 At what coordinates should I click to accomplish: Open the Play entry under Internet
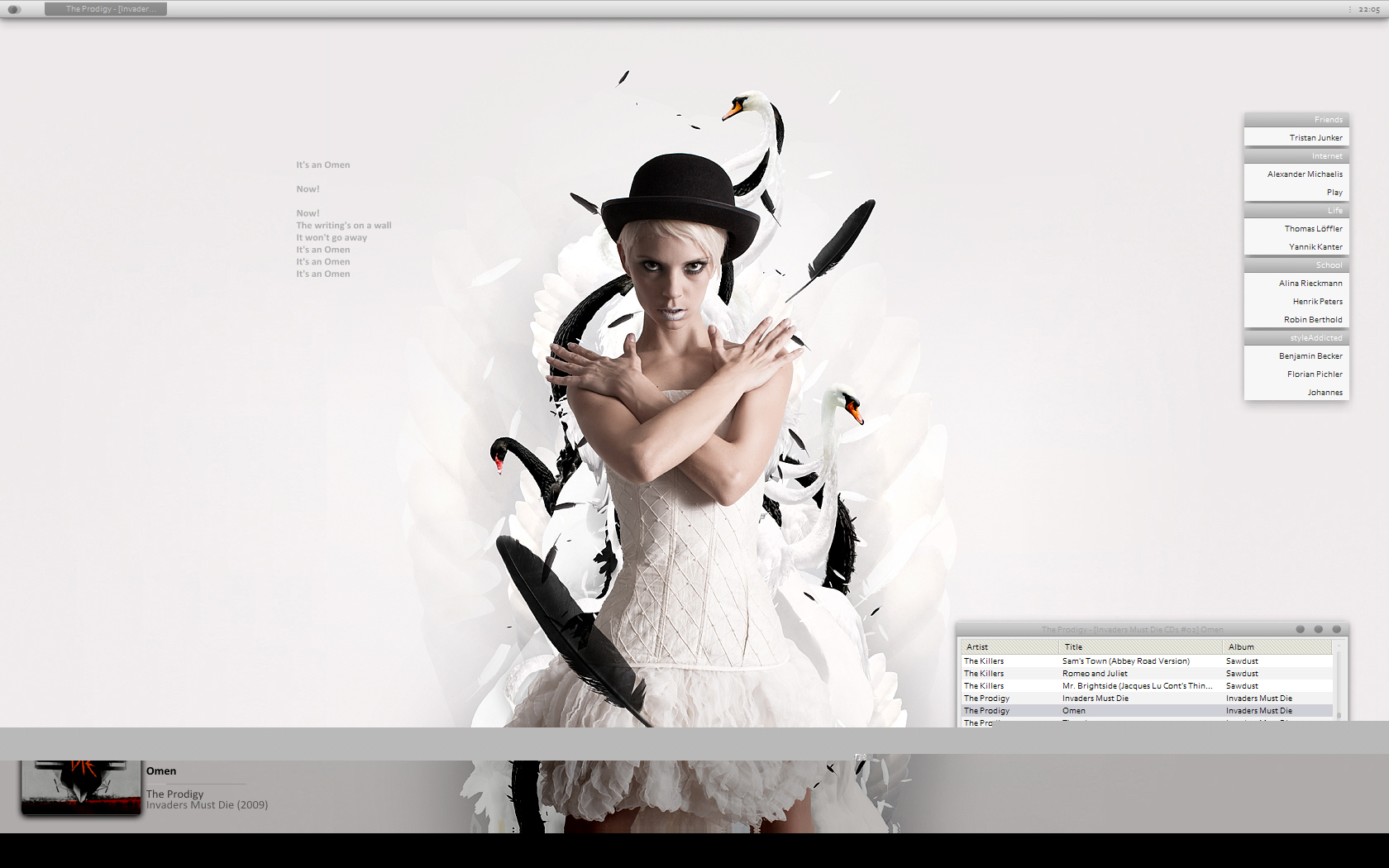click(x=1296, y=193)
